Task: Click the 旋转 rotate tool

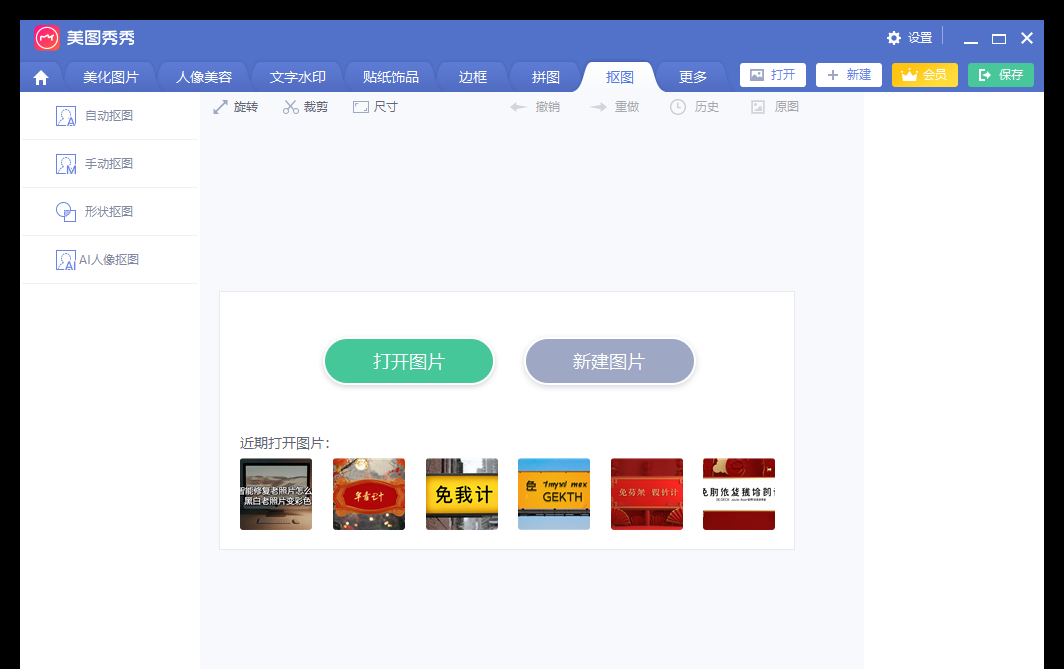Action: pyautogui.click(x=236, y=107)
